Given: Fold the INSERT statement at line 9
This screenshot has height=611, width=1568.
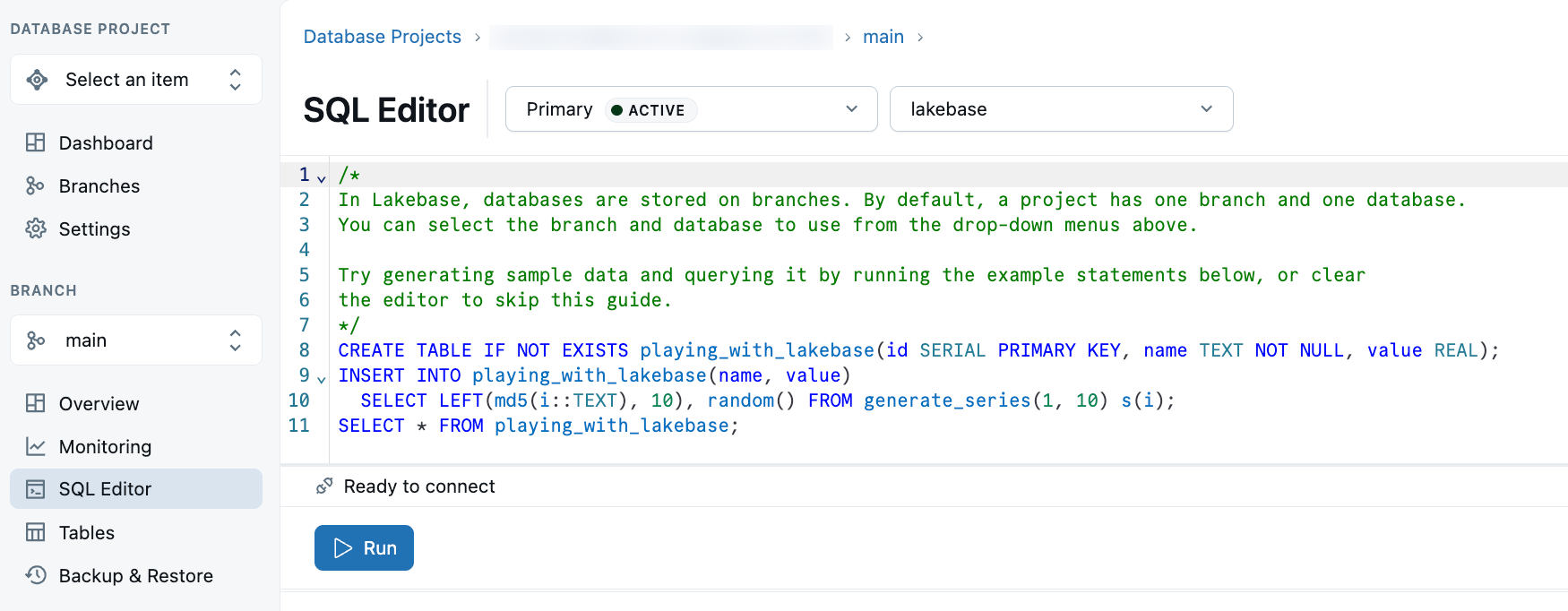Looking at the screenshot, I should tap(322, 378).
